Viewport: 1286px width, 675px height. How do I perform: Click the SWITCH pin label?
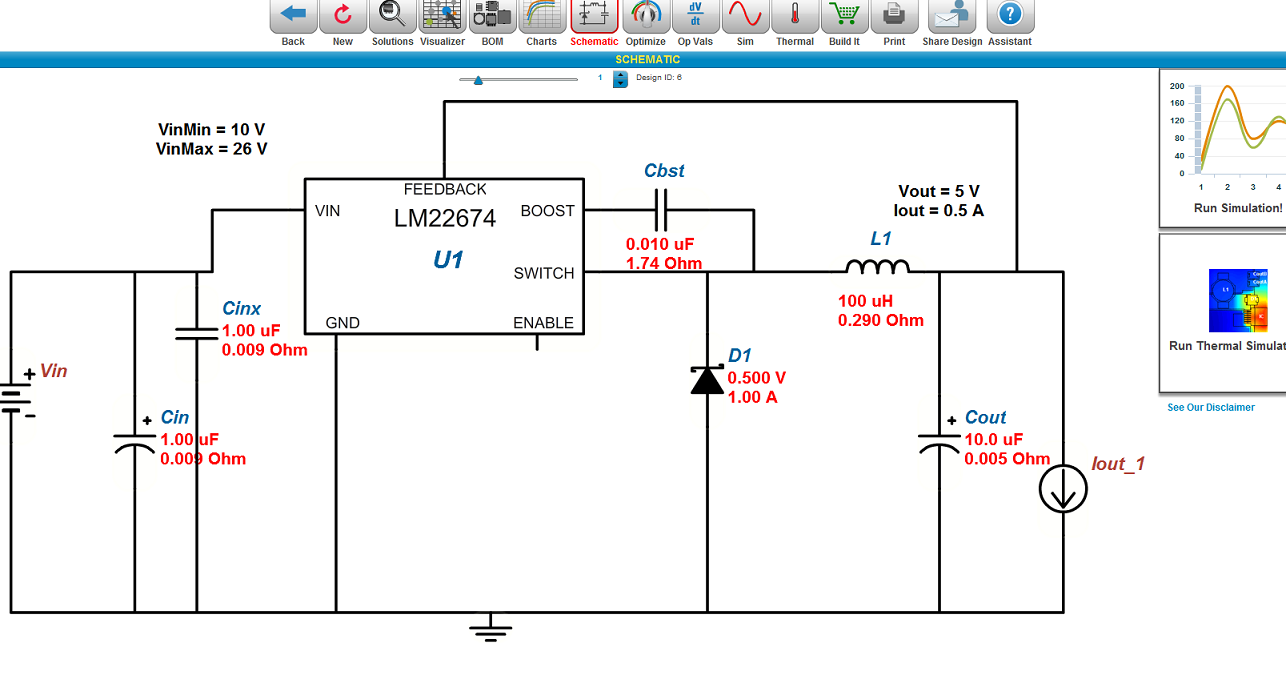[x=544, y=273]
